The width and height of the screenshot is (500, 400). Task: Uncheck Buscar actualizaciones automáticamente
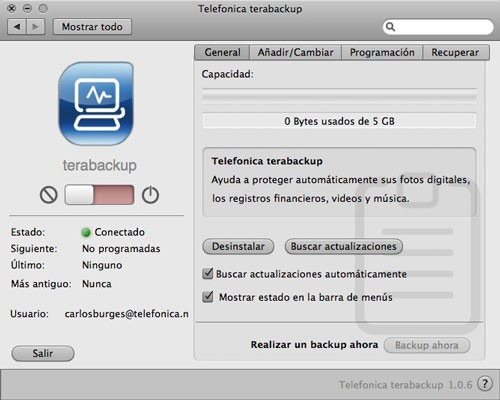coord(208,274)
